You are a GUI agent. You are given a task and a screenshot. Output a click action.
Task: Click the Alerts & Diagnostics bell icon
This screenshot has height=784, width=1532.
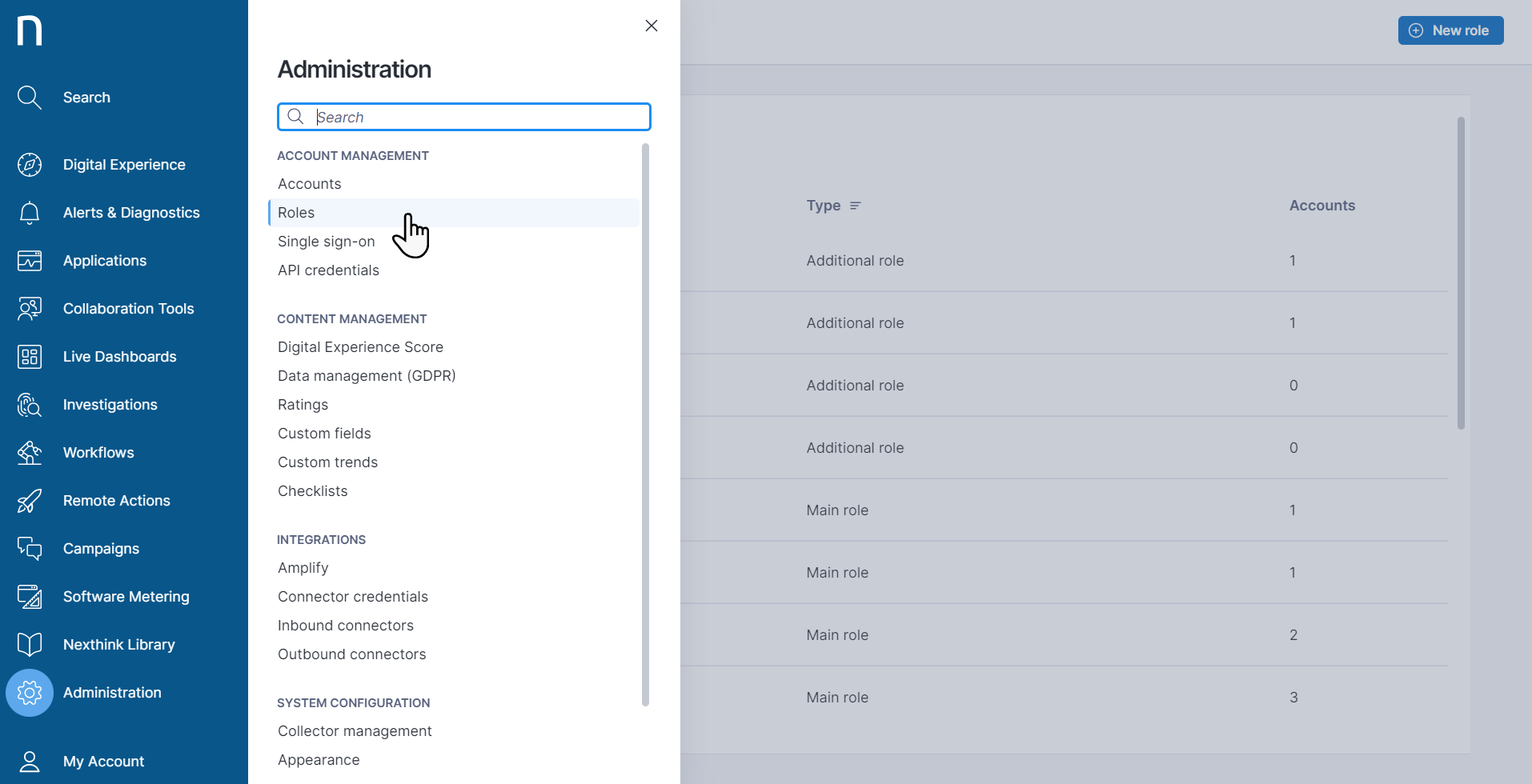[x=29, y=212]
